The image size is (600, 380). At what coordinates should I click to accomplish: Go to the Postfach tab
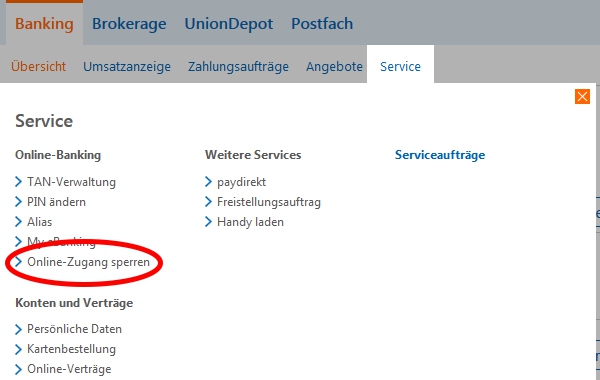pos(322,24)
